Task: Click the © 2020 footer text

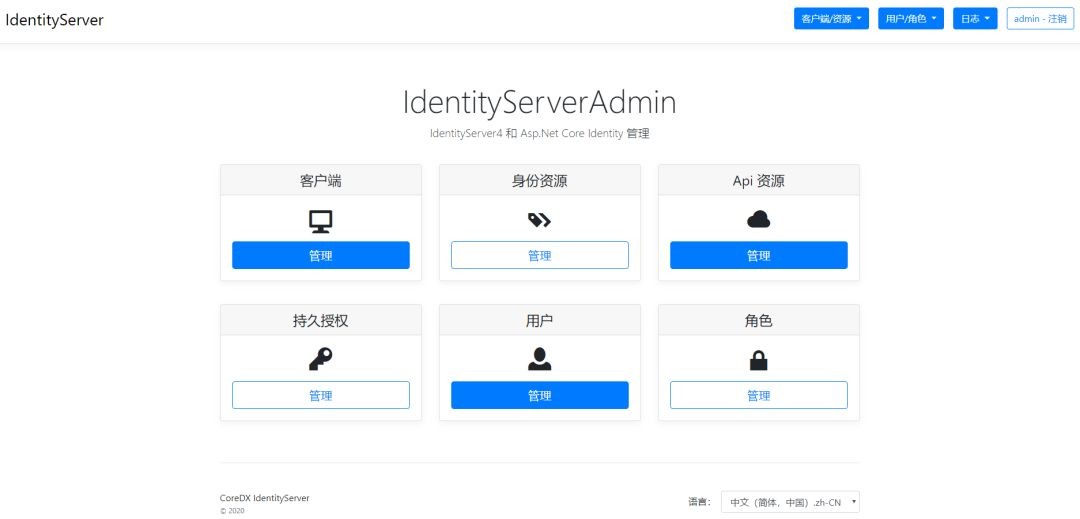Action: (x=232, y=511)
